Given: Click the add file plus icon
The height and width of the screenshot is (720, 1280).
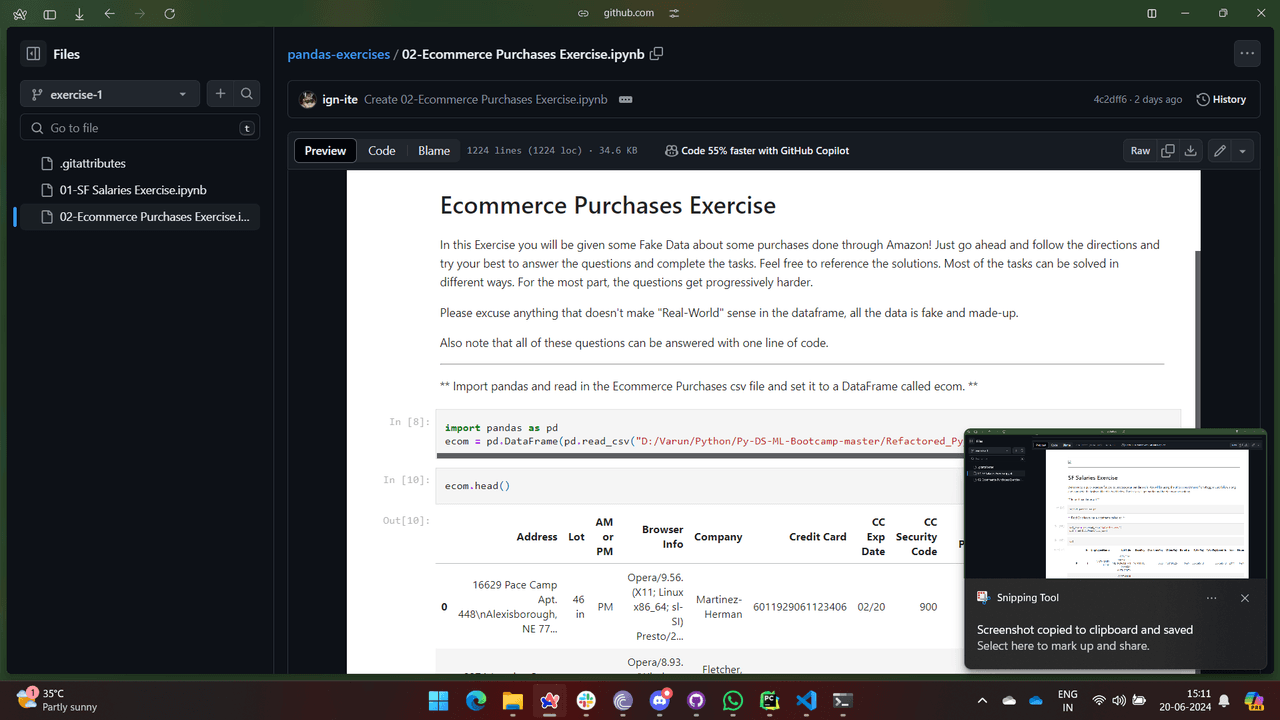Looking at the screenshot, I should (x=220, y=94).
